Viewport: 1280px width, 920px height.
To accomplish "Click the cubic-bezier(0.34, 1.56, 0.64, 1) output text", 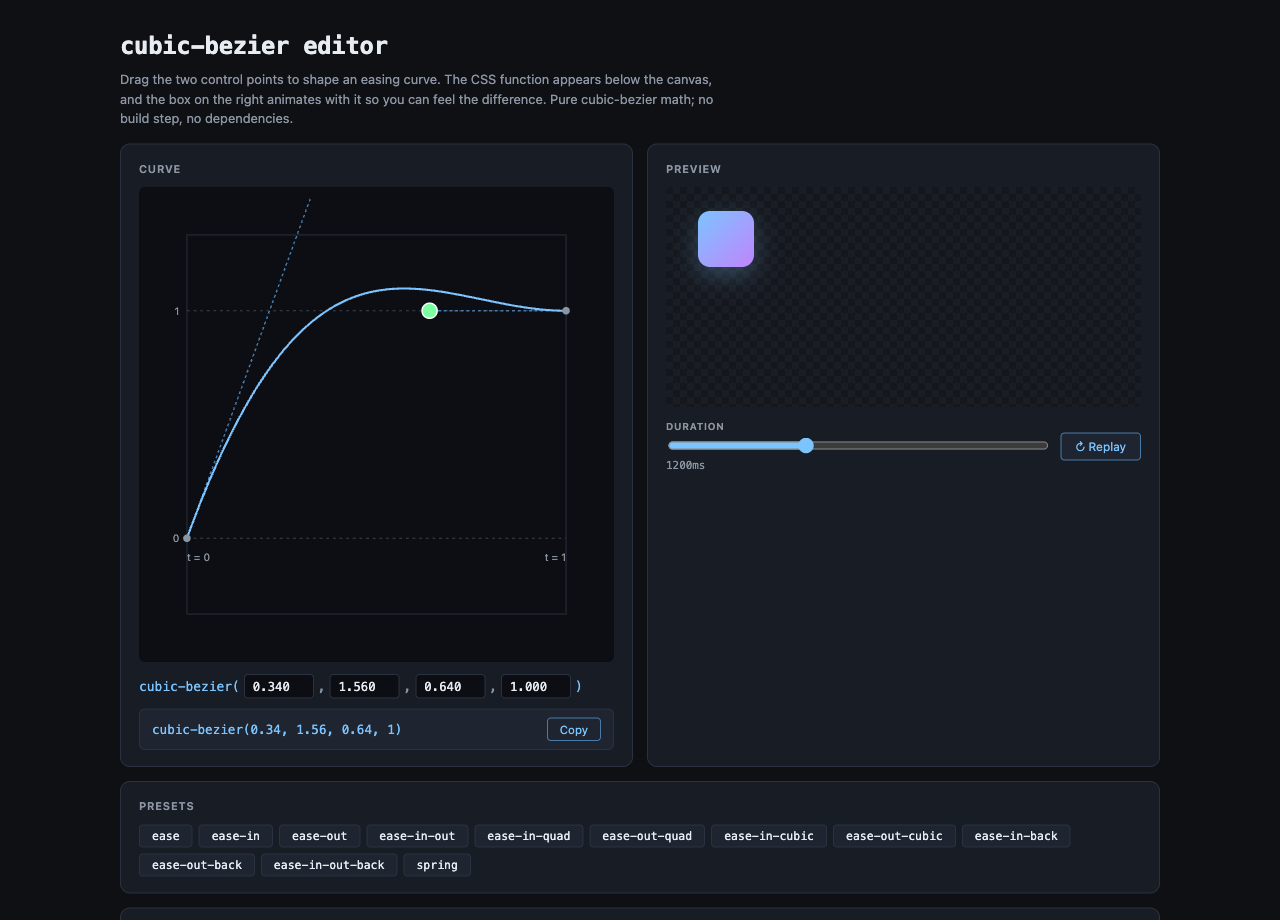I will (277, 730).
